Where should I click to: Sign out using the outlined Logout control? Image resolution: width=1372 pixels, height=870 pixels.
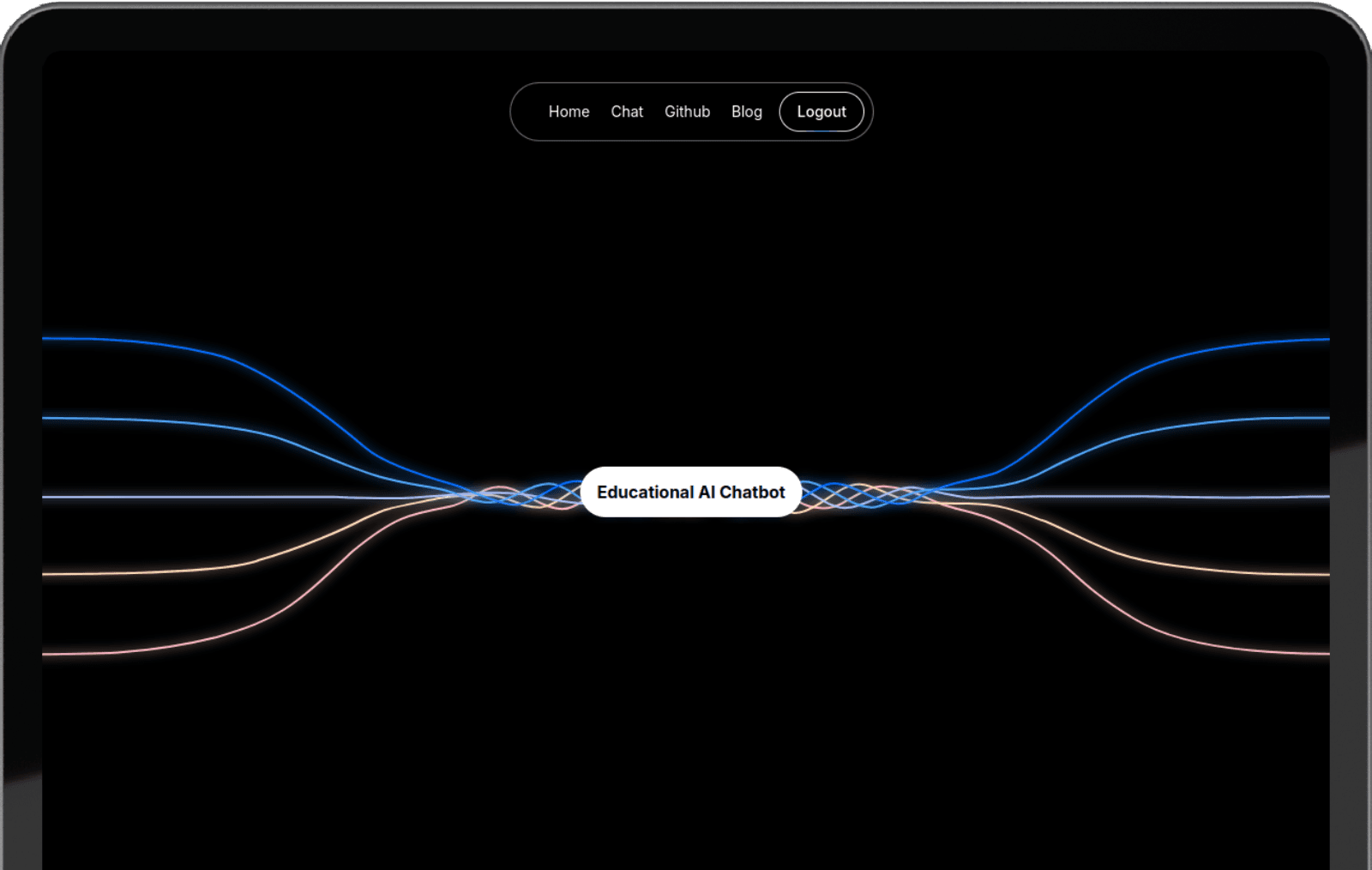(821, 112)
